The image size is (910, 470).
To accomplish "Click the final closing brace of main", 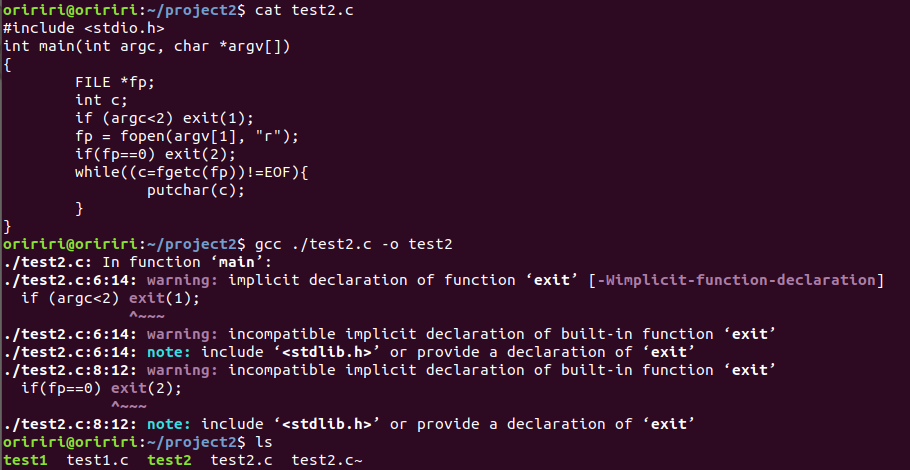I will (8, 226).
